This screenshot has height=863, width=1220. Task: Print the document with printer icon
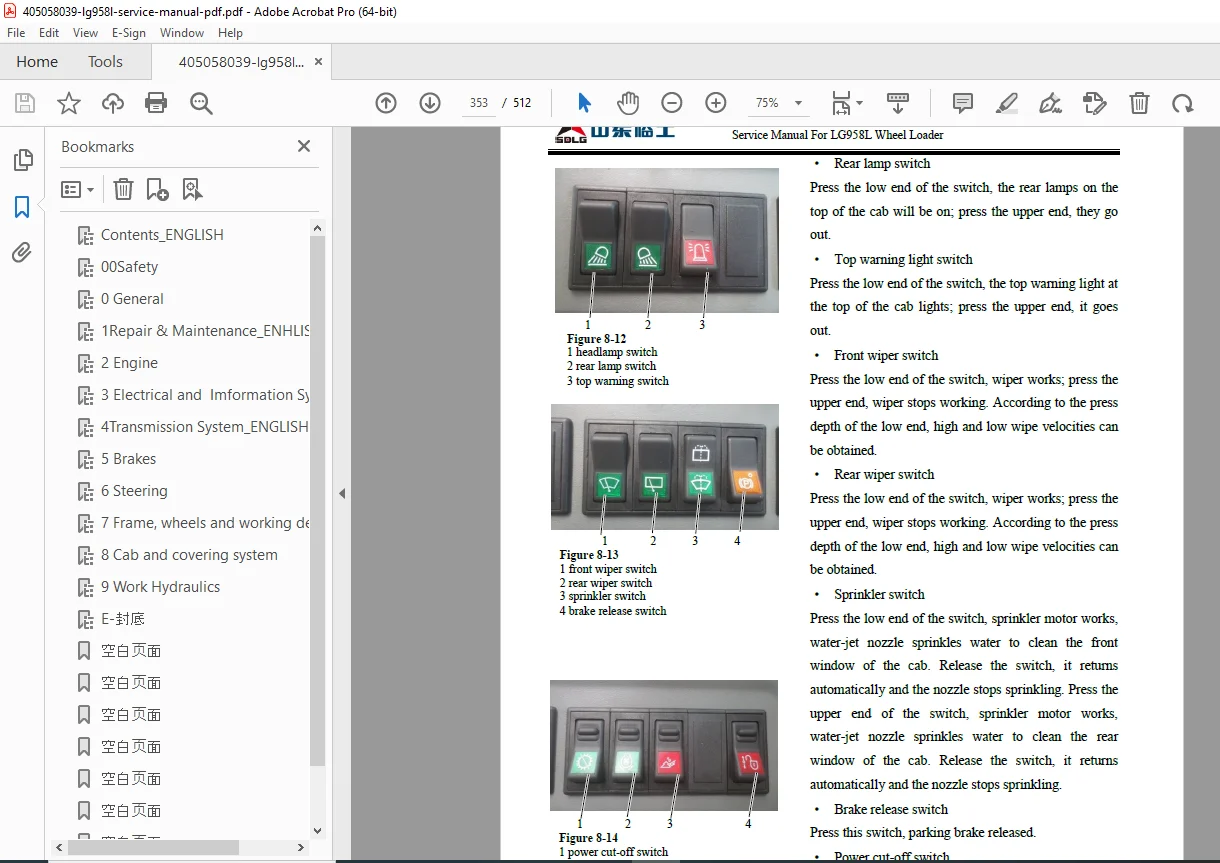click(156, 103)
